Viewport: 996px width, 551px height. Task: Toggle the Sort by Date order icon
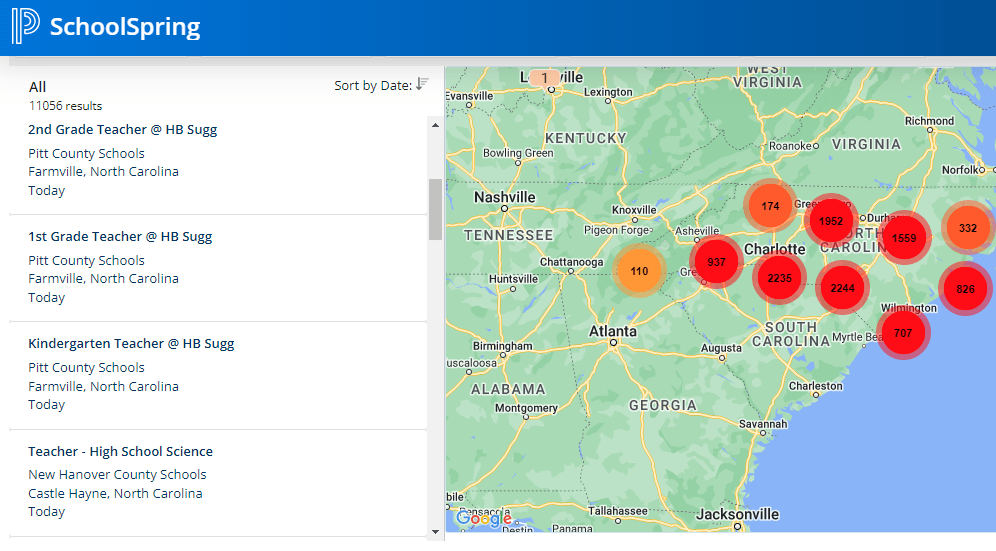click(422, 85)
